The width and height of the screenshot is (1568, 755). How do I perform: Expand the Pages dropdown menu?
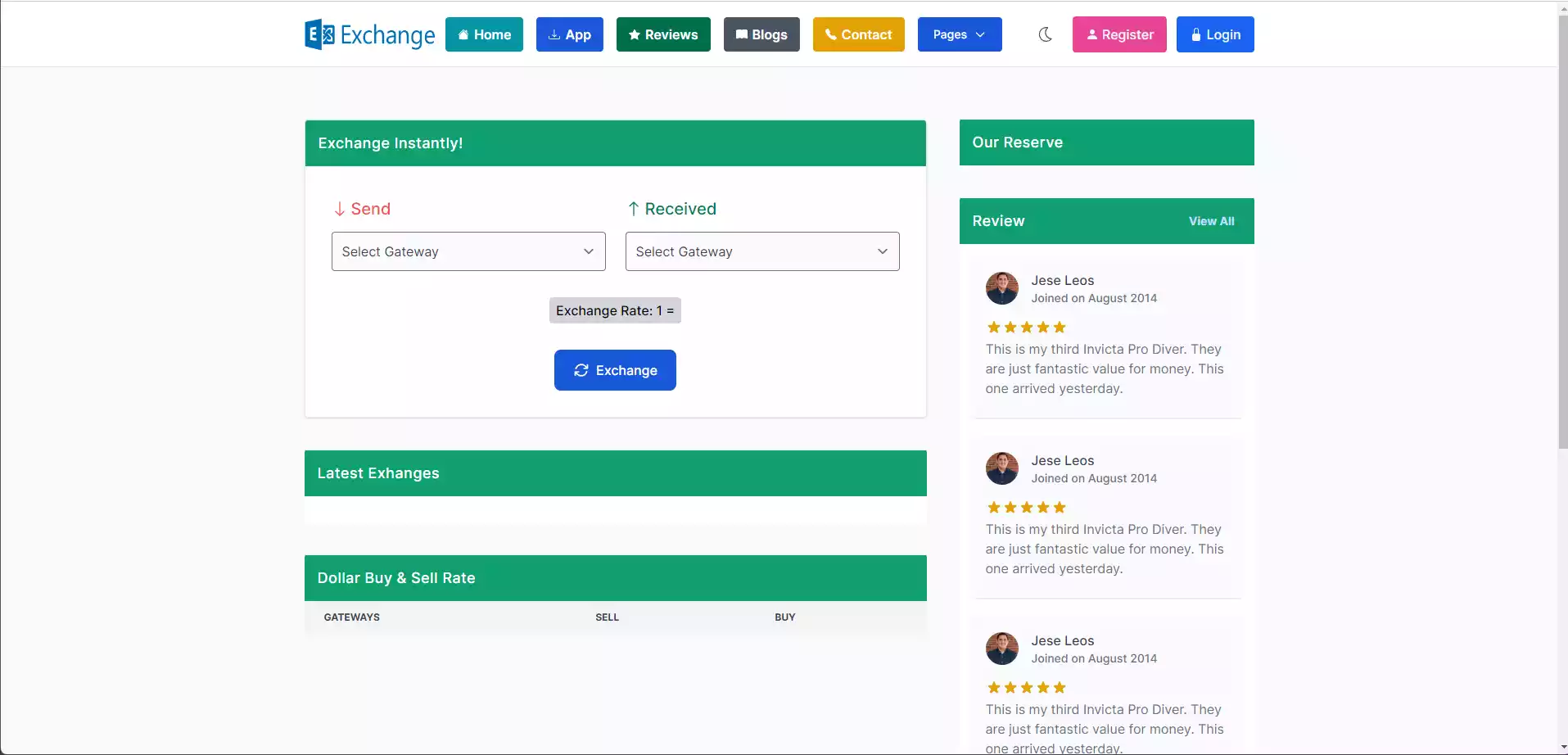(x=959, y=34)
